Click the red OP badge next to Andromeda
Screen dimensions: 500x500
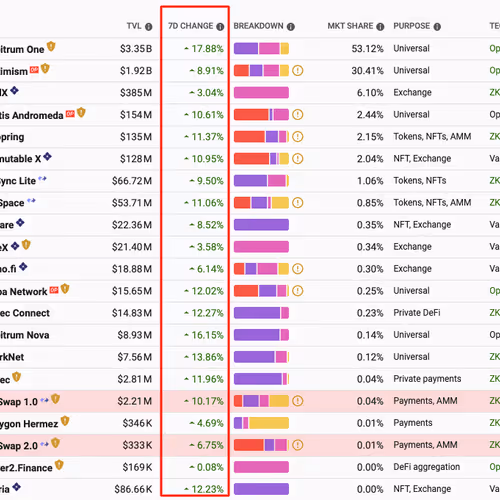point(70,114)
